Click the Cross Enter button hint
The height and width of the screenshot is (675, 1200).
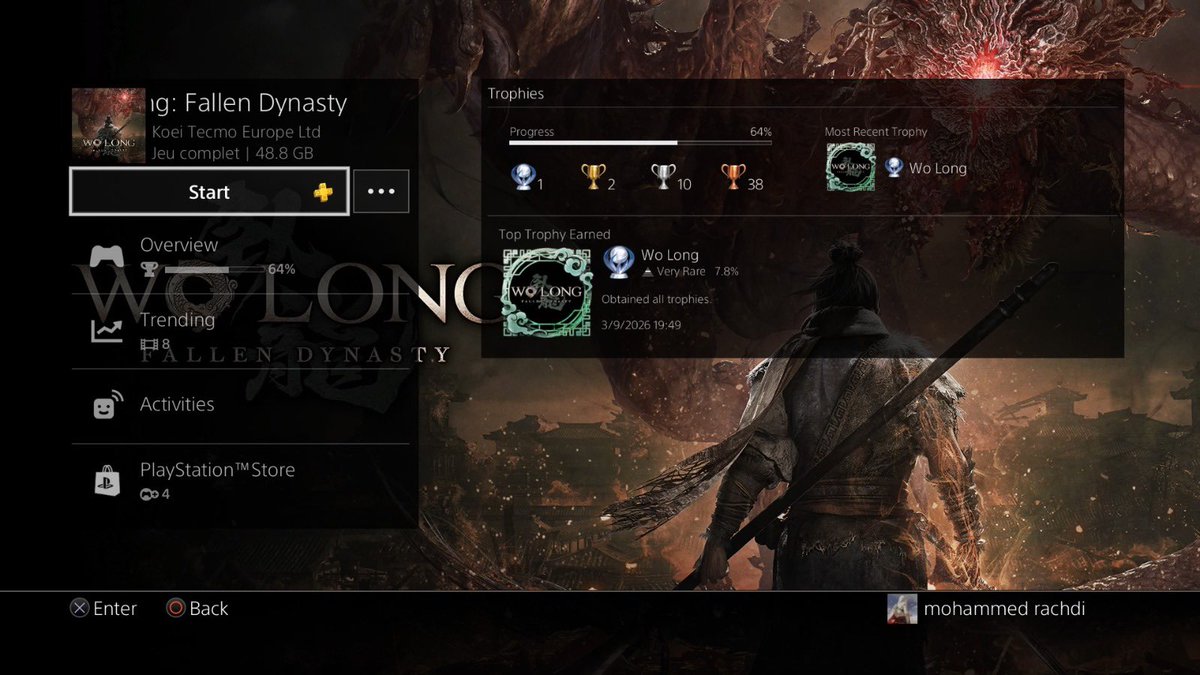pyautogui.click(x=104, y=608)
